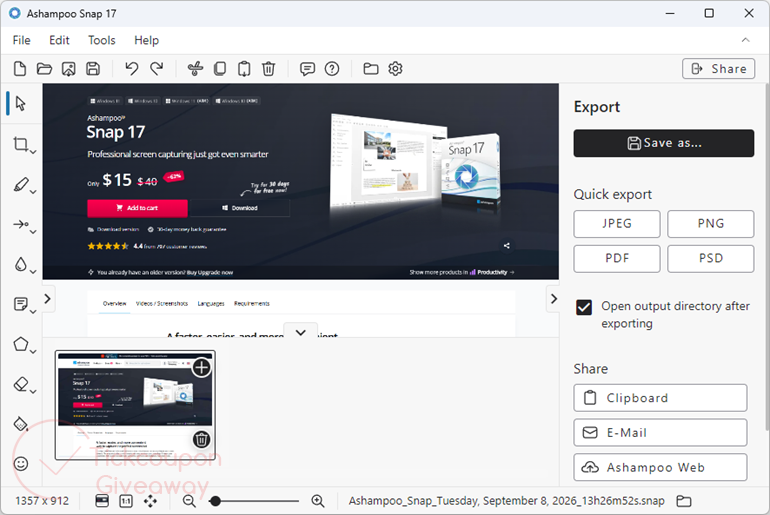The width and height of the screenshot is (770, 515).
Task: Select the blur droplet tool
Action: point(20,264)
